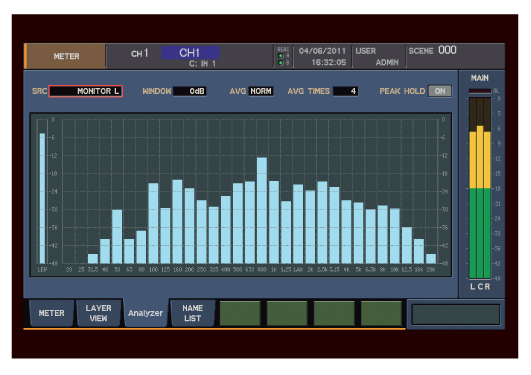Switch to the METER bottom tab
The image size is (531, 375).
[51, 313]
